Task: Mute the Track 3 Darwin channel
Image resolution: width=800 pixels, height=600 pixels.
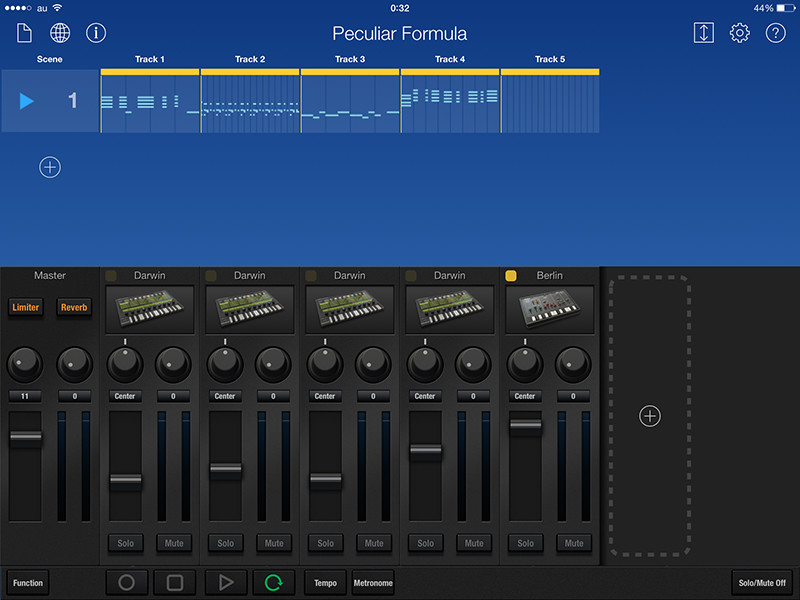Action: 374,543
